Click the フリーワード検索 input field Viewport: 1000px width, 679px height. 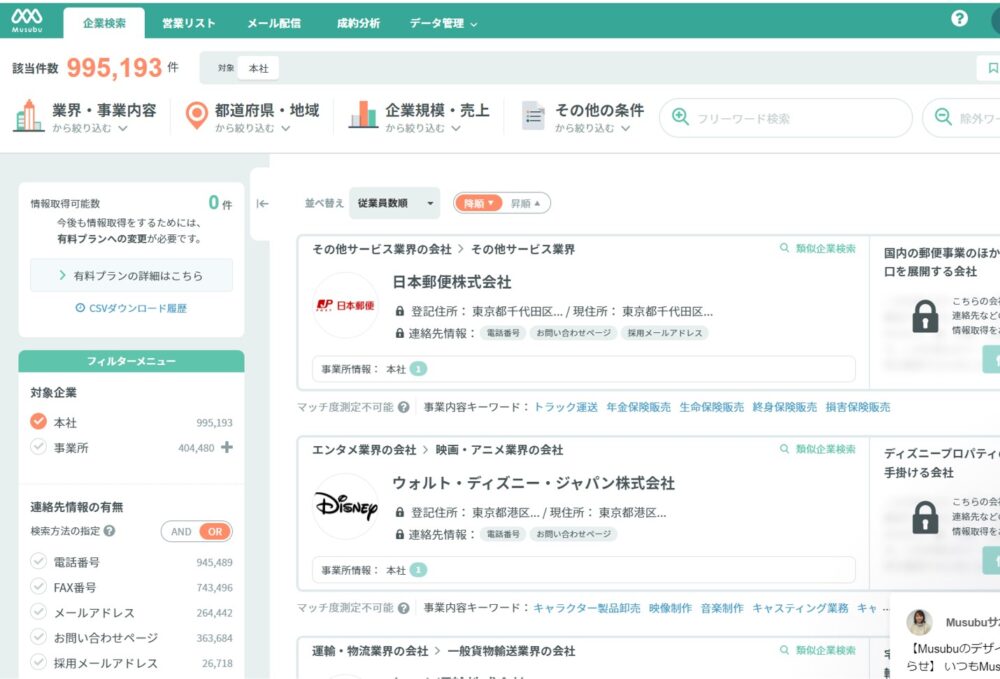click(x=786, y=117)
